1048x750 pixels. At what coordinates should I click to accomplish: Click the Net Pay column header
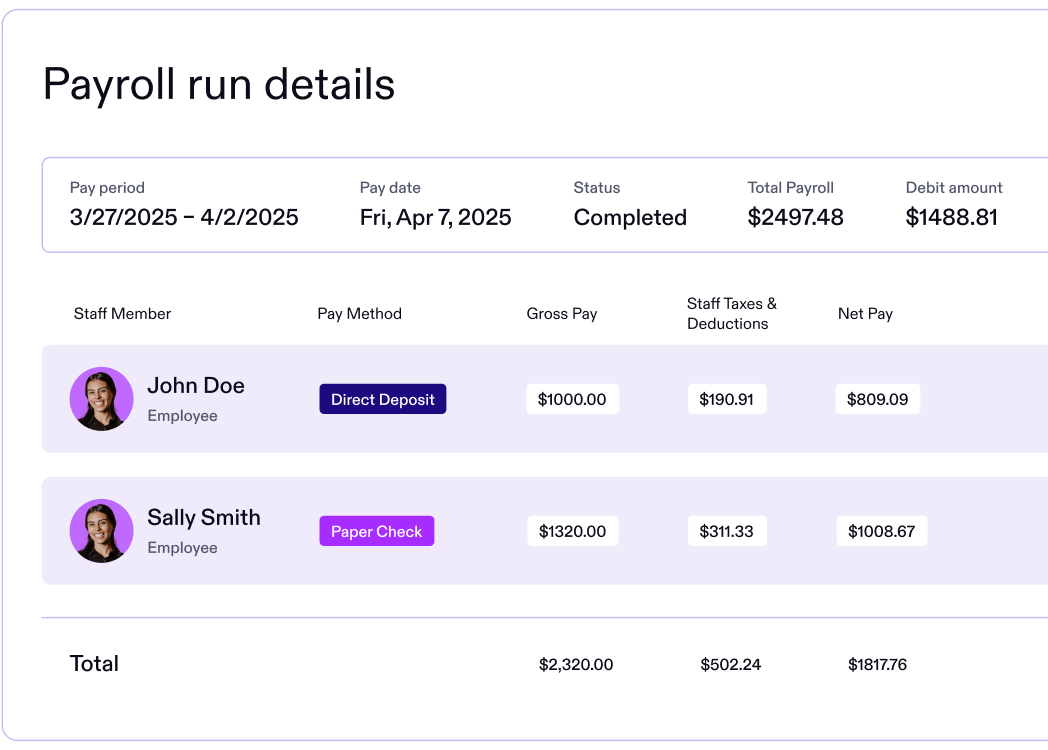[x=866, y=314]
